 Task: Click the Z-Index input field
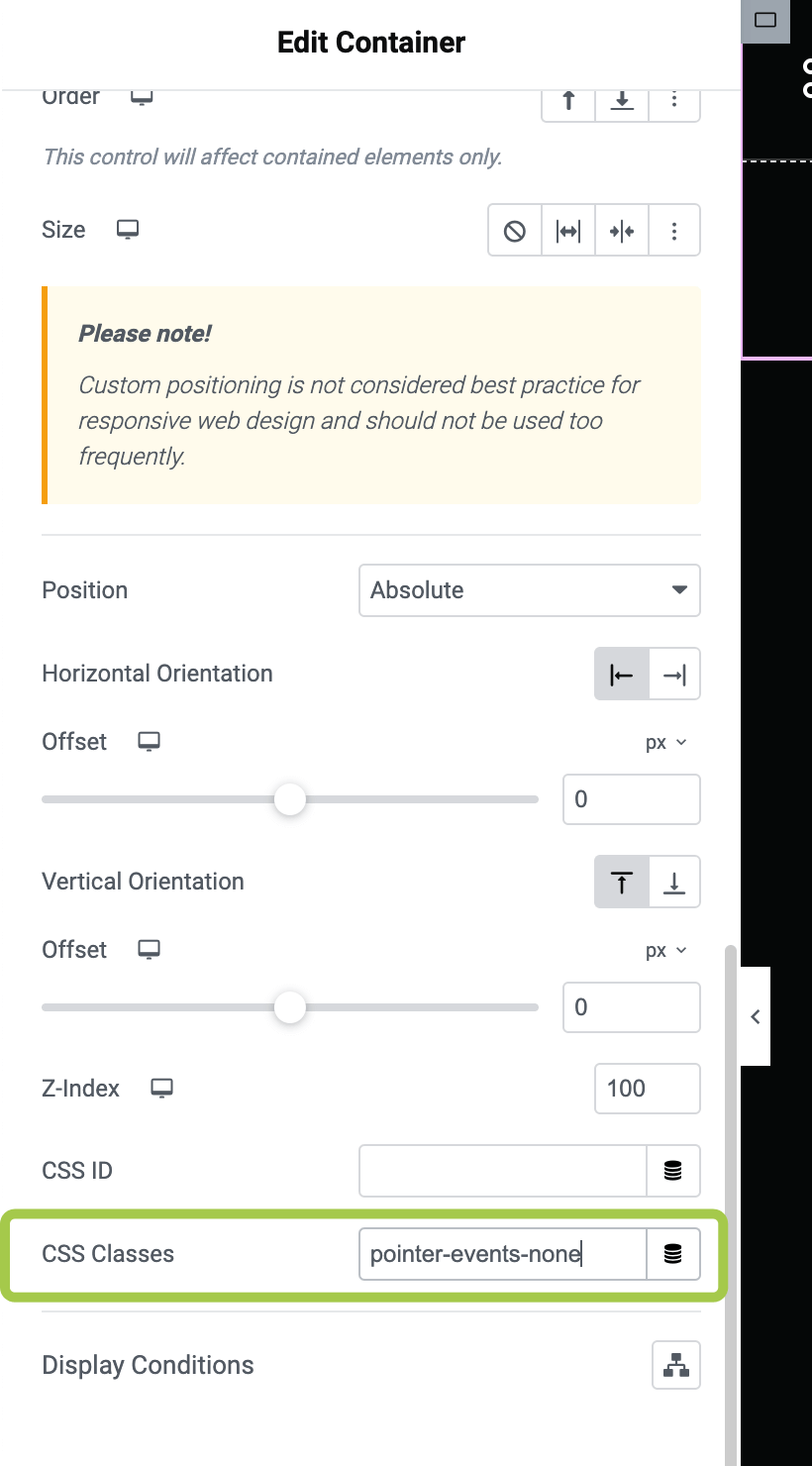pyautogui.click(x=647, y=1089)
